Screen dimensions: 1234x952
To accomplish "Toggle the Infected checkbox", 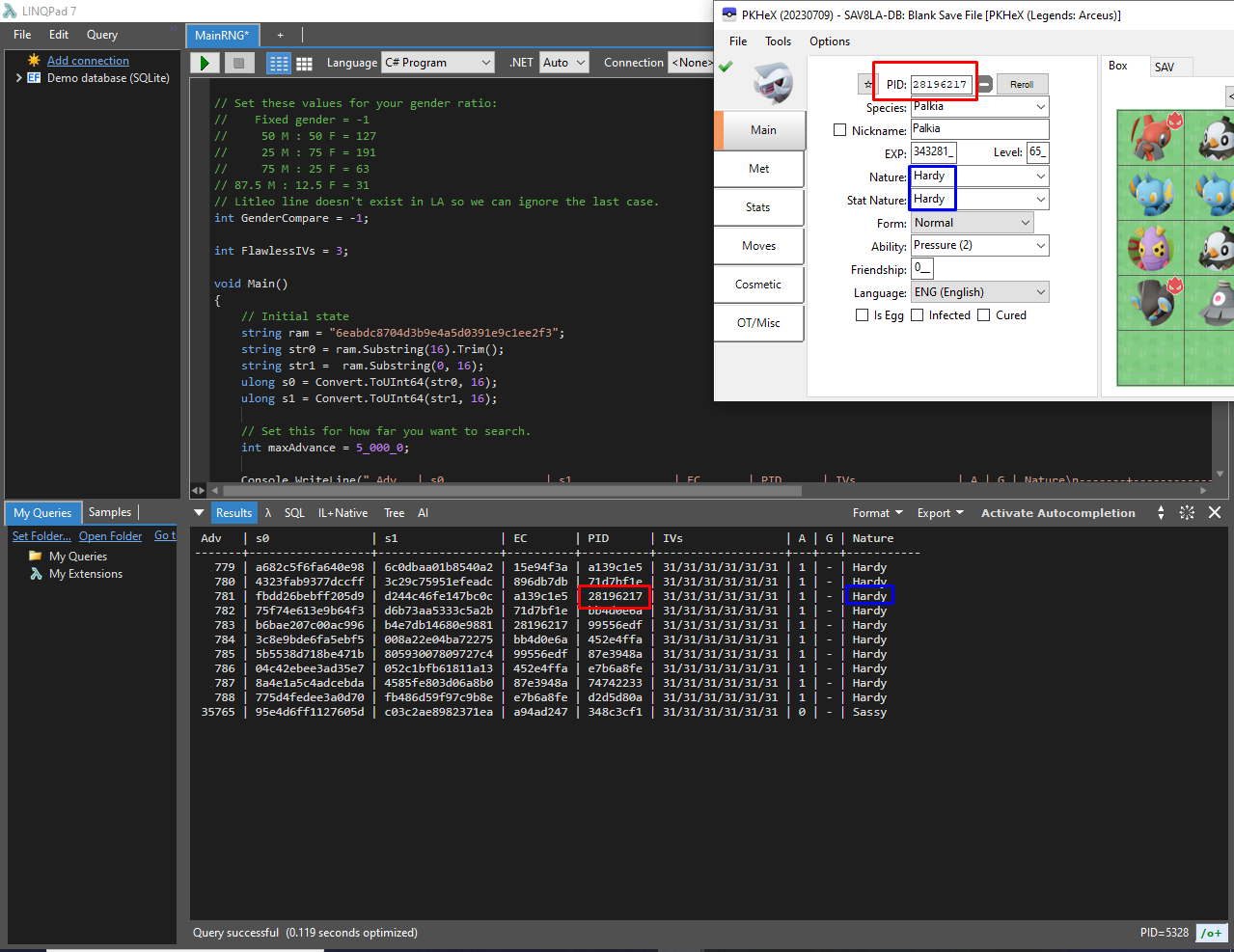I will pos(918,315).
